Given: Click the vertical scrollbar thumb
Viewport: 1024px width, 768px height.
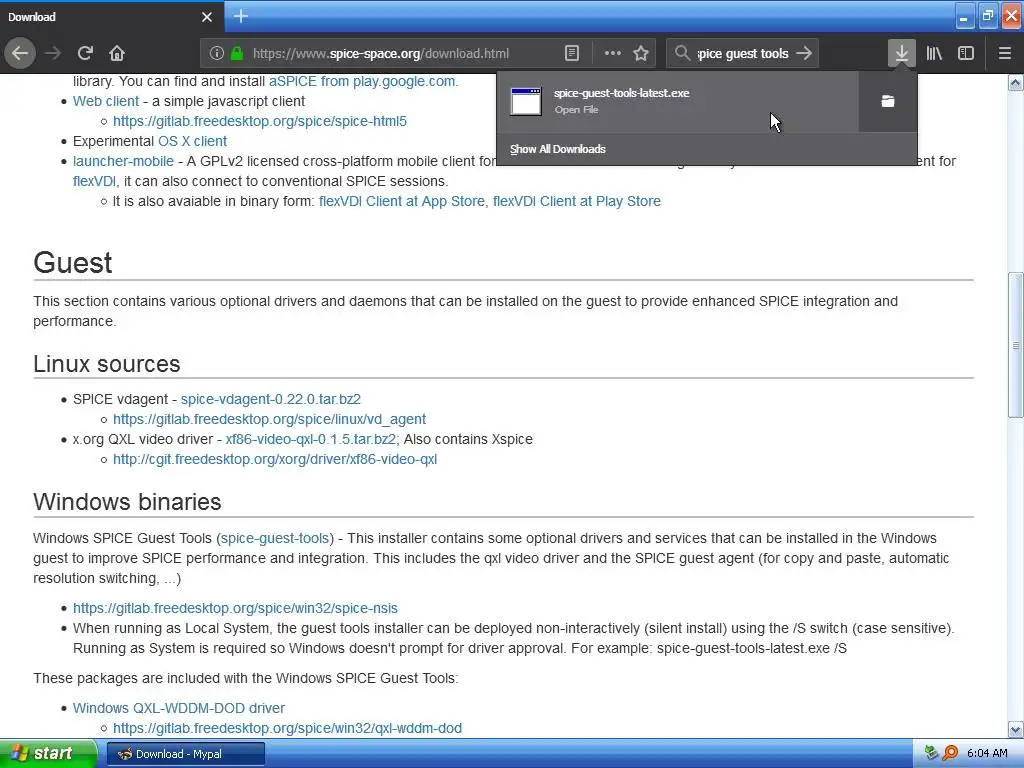Looking at the screenshot, I should click(x=1016, y=345).
